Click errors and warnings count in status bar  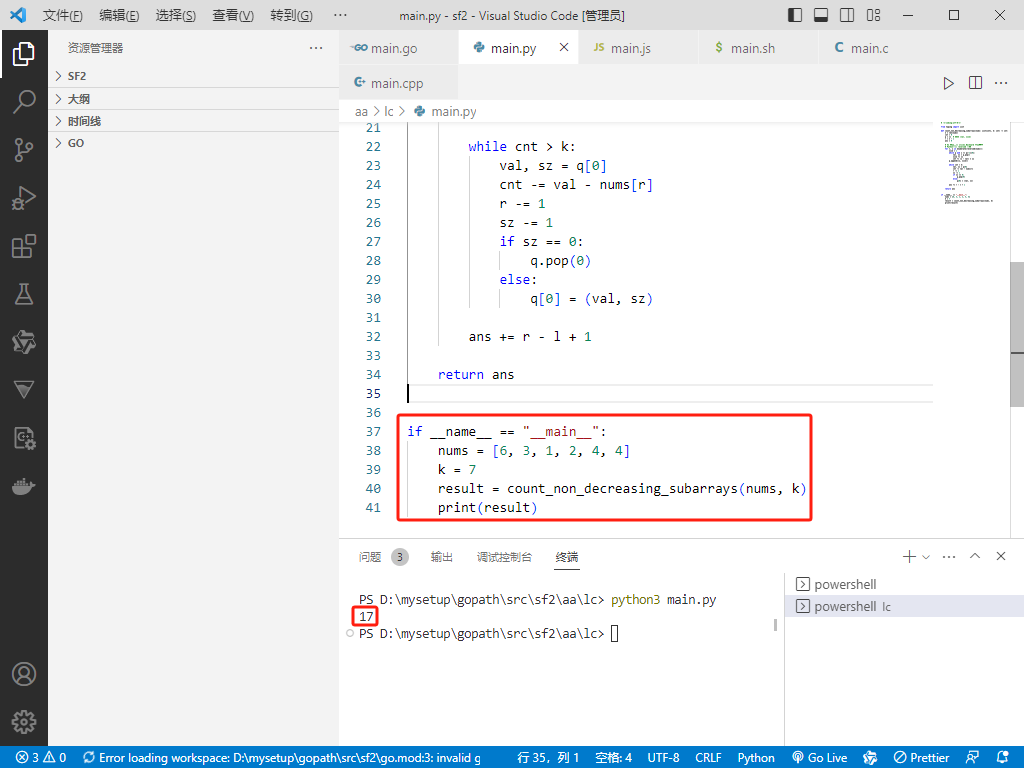(x=40, y=758)
